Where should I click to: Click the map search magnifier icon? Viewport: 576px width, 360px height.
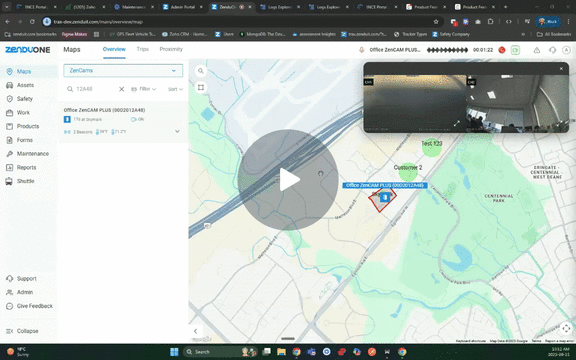pyautogui.click(x=201, y=71)
